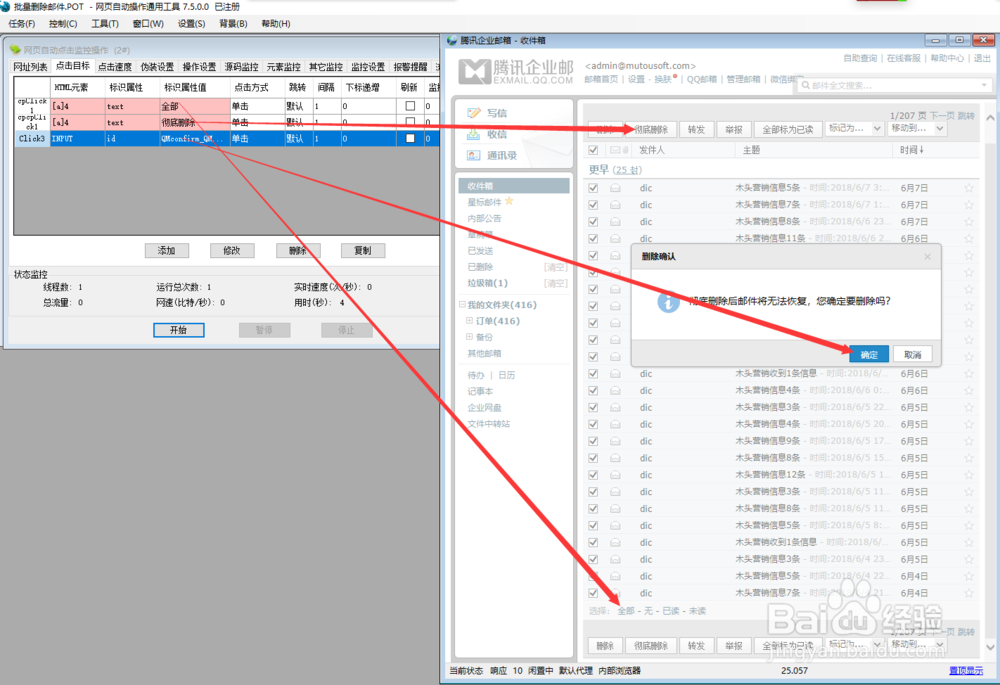Viewport: 1000px width, 685px height.
Task: Open 背景(B) menu
Action: pyautogui.click(x=233, y=24)
